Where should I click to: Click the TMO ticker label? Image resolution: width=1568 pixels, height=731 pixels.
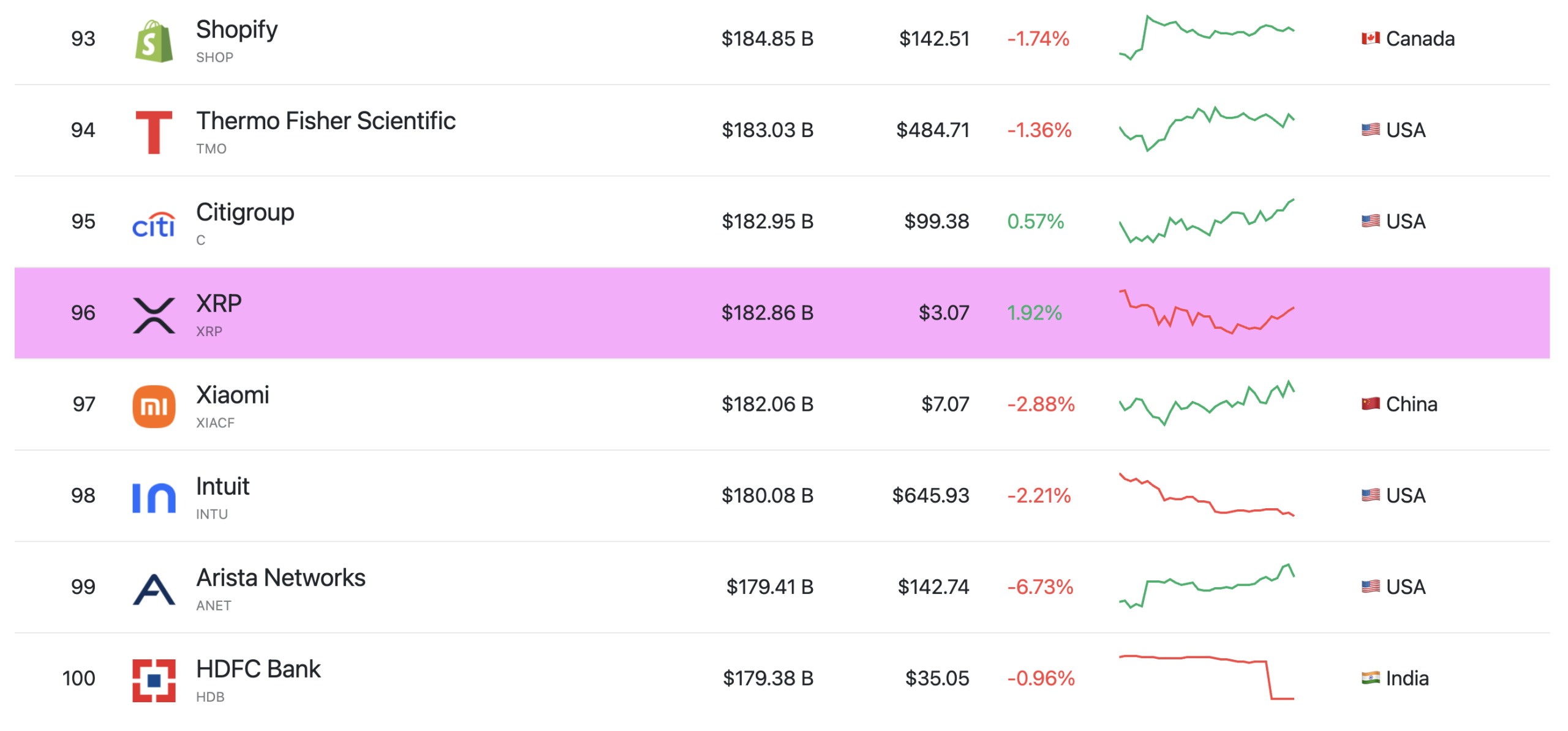pos(213,148)
